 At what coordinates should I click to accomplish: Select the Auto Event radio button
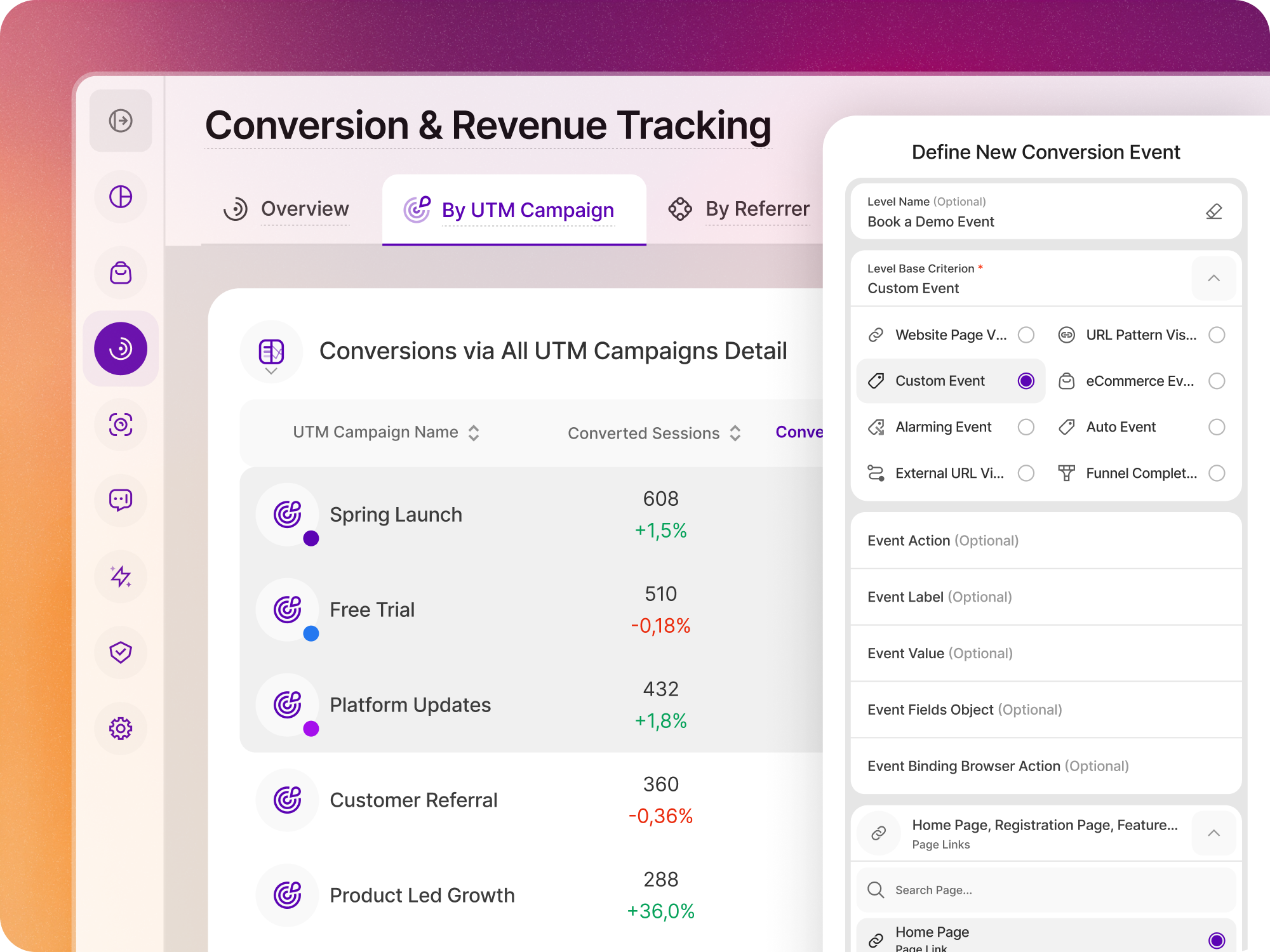click(x=1217, y=427)
